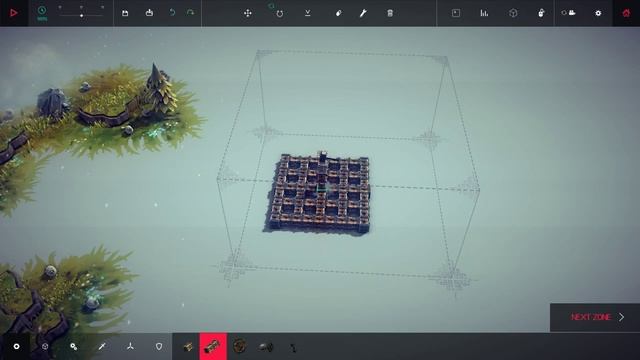Return to the home menu
This screenshot has width=640, height=360.
click(x=626, y=13)
